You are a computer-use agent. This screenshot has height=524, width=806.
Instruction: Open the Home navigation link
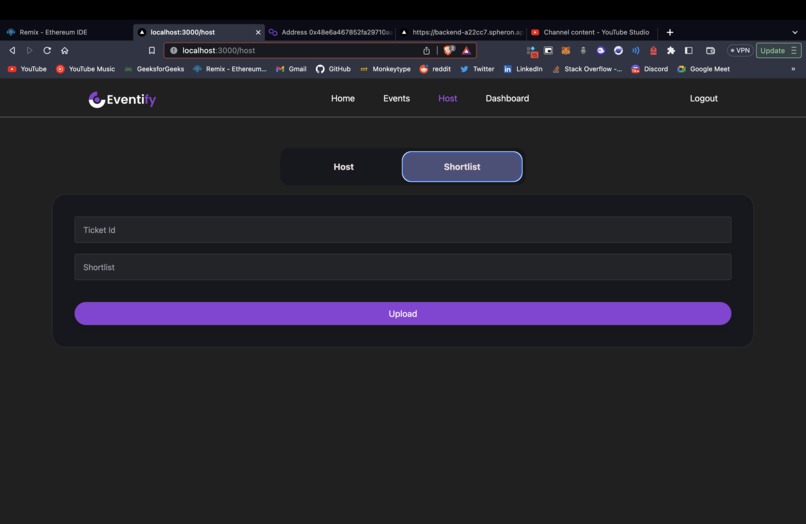coord(343,98)
